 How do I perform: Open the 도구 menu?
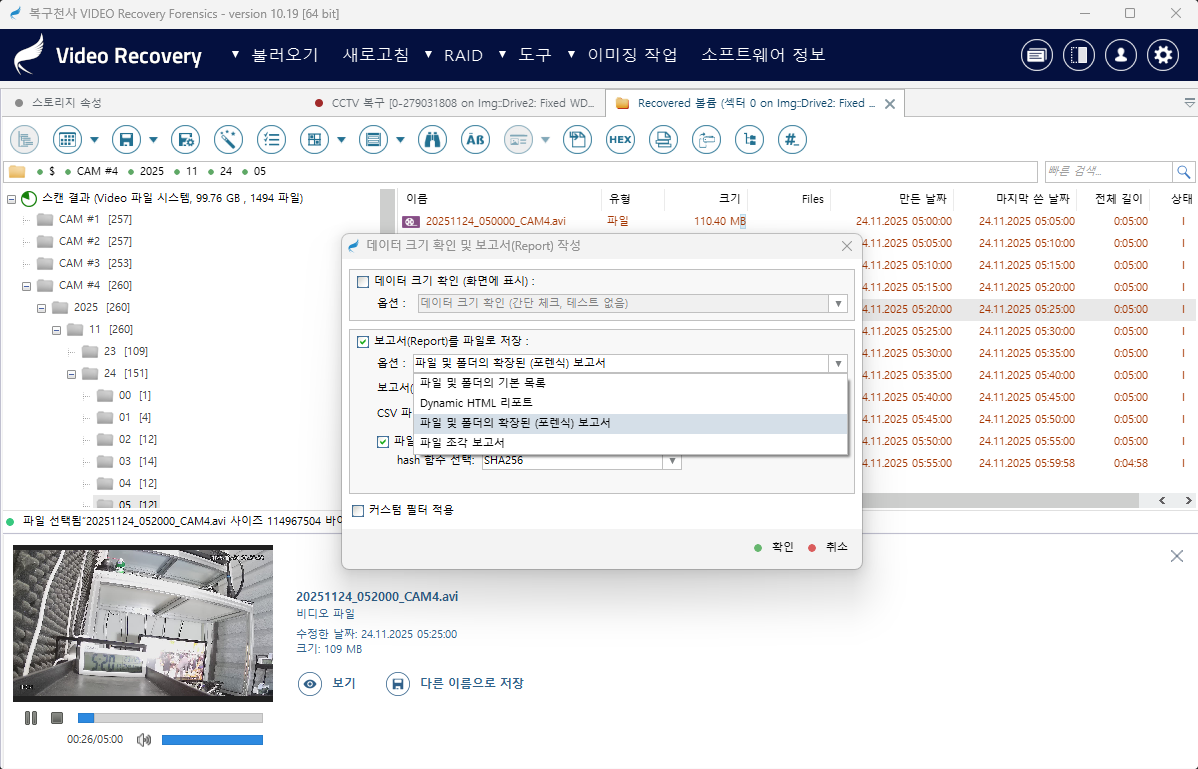coord(534,55)
